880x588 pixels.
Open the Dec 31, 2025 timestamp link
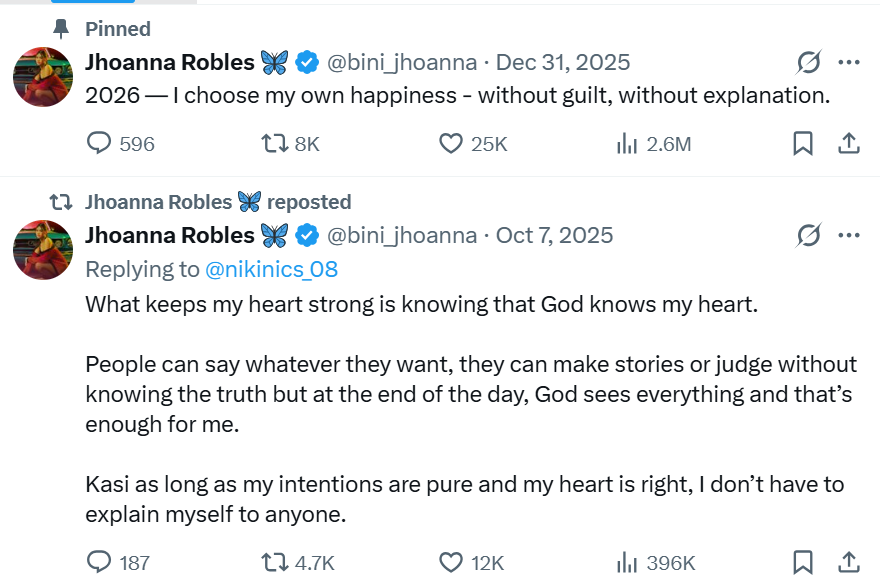(x=563, y=63)
